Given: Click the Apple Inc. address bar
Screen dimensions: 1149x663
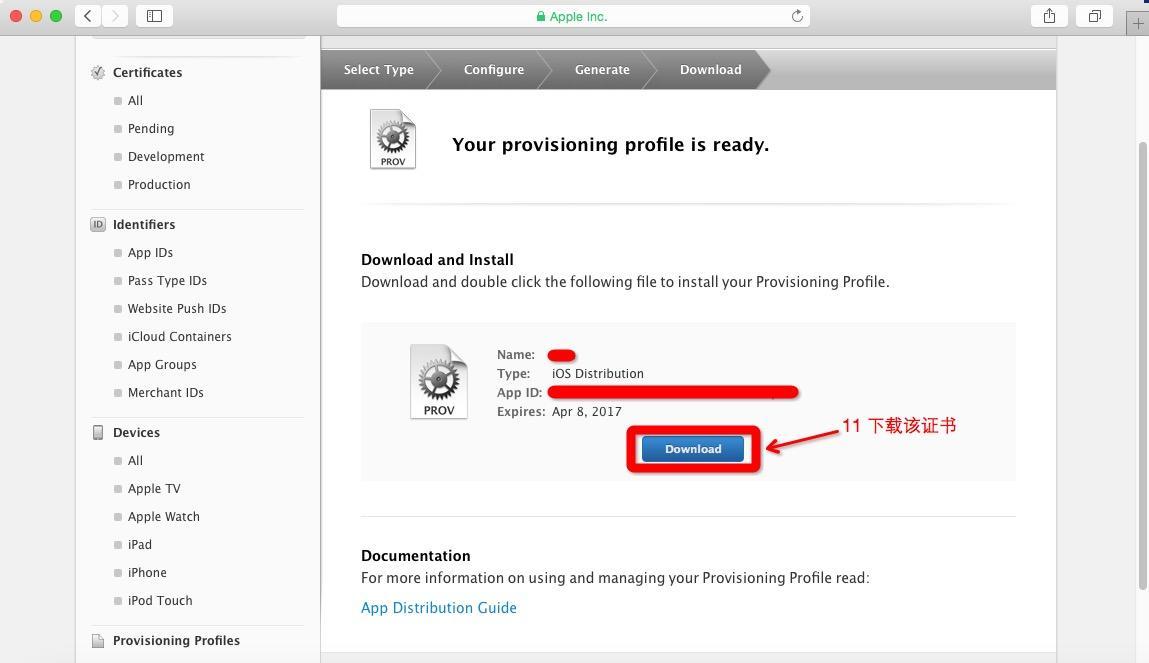Looking at the screenshot, I should click(x=573, y=16).
